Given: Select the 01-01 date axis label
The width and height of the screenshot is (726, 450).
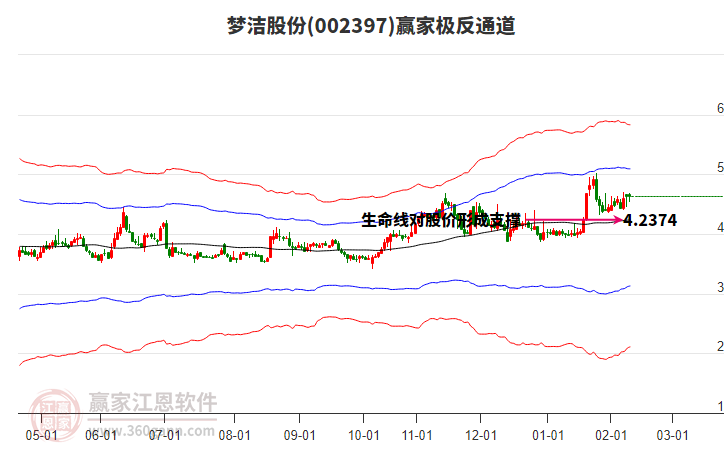Looking at the screenshot, I should 548,436.
